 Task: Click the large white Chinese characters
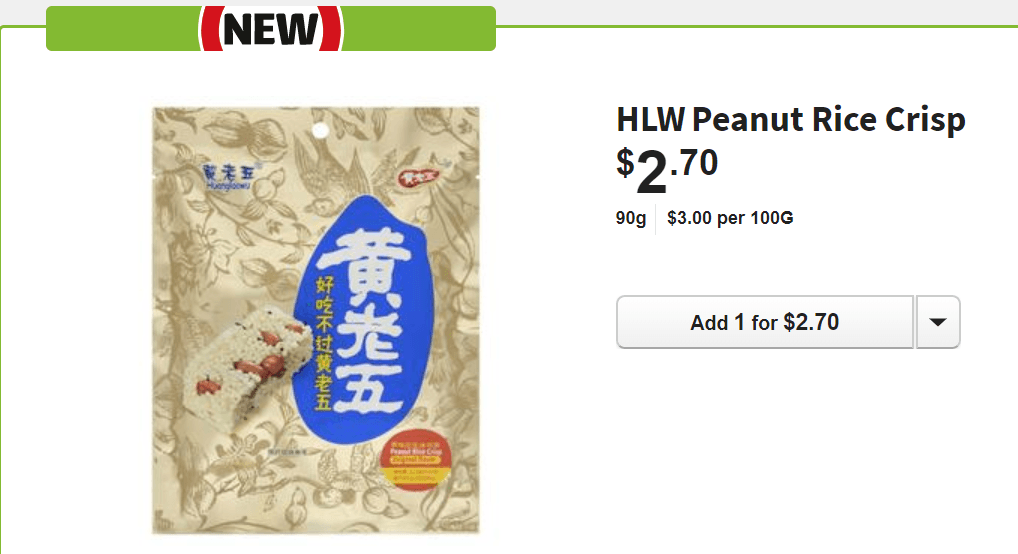367,321
